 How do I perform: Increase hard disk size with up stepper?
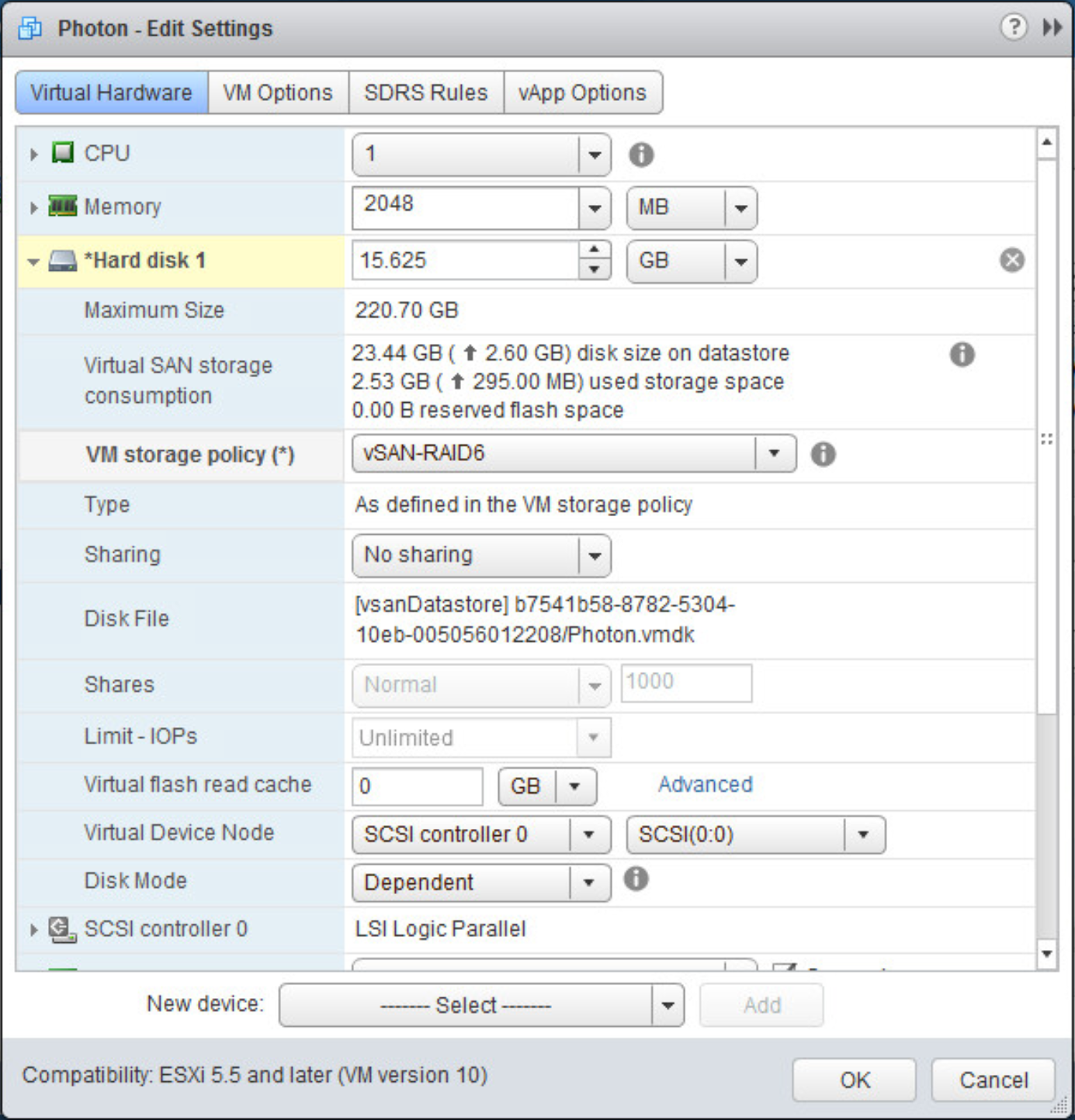(594, 250)
